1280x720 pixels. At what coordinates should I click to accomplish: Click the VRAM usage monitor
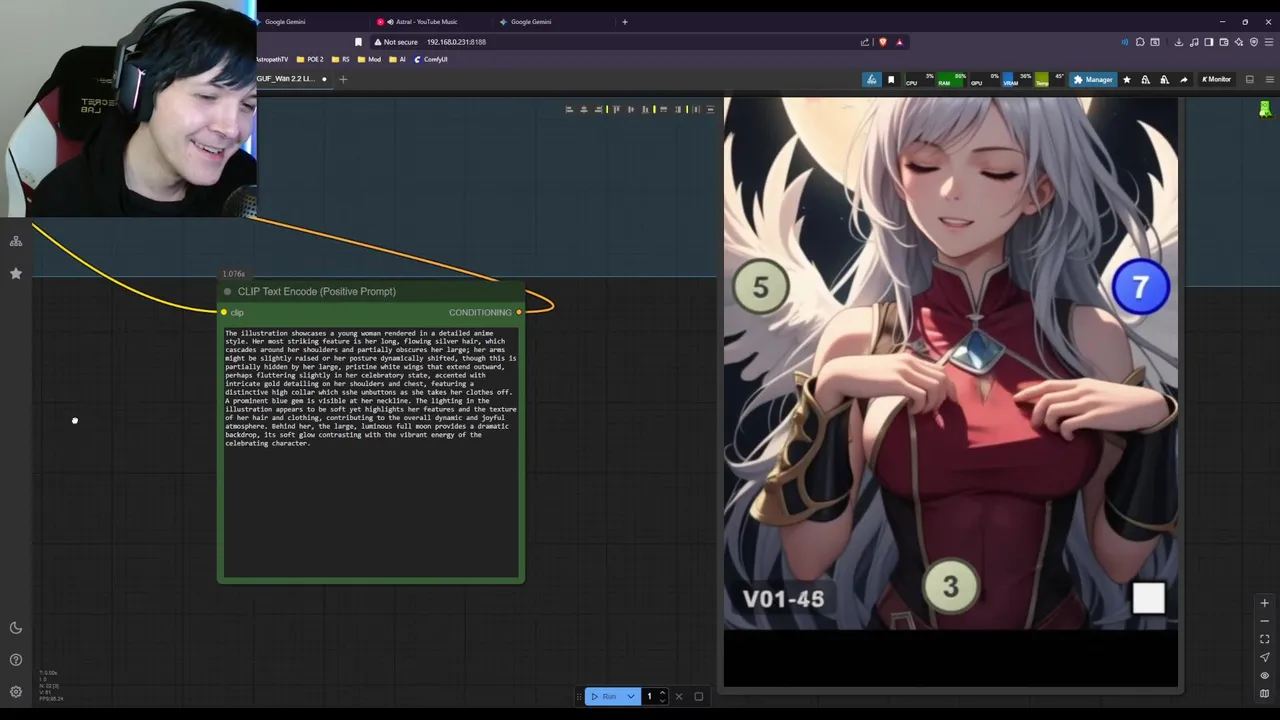(1017, 80)
